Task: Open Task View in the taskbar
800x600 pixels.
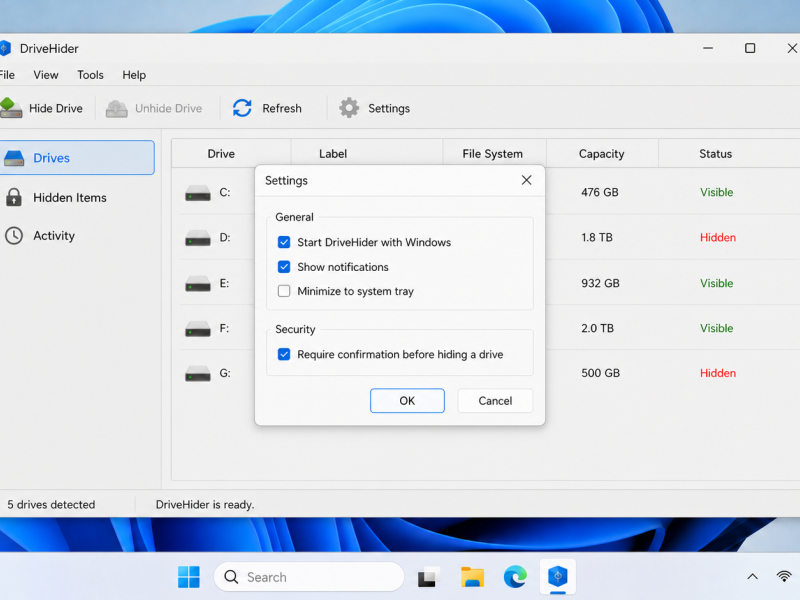Action: (429, 577)
